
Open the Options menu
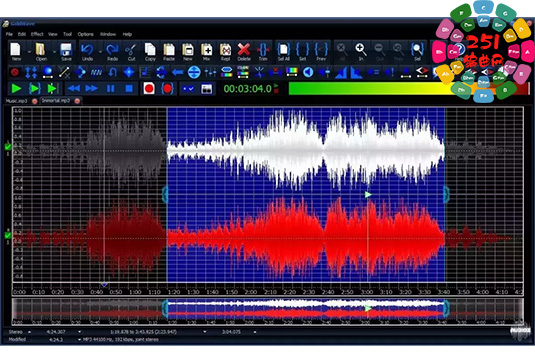[85, 34]
